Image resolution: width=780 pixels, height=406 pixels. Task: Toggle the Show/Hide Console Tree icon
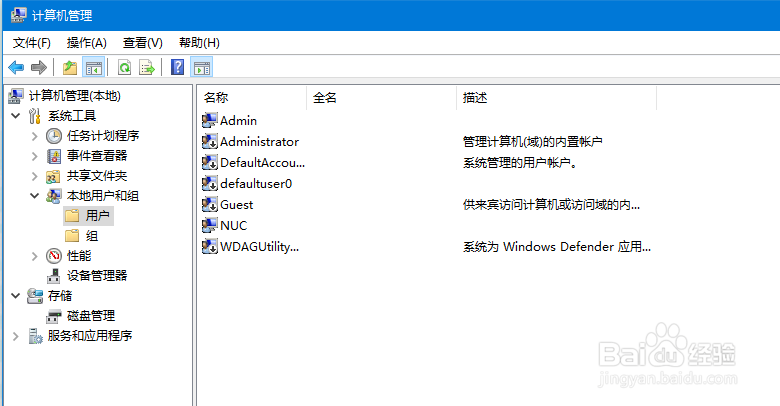93,68
